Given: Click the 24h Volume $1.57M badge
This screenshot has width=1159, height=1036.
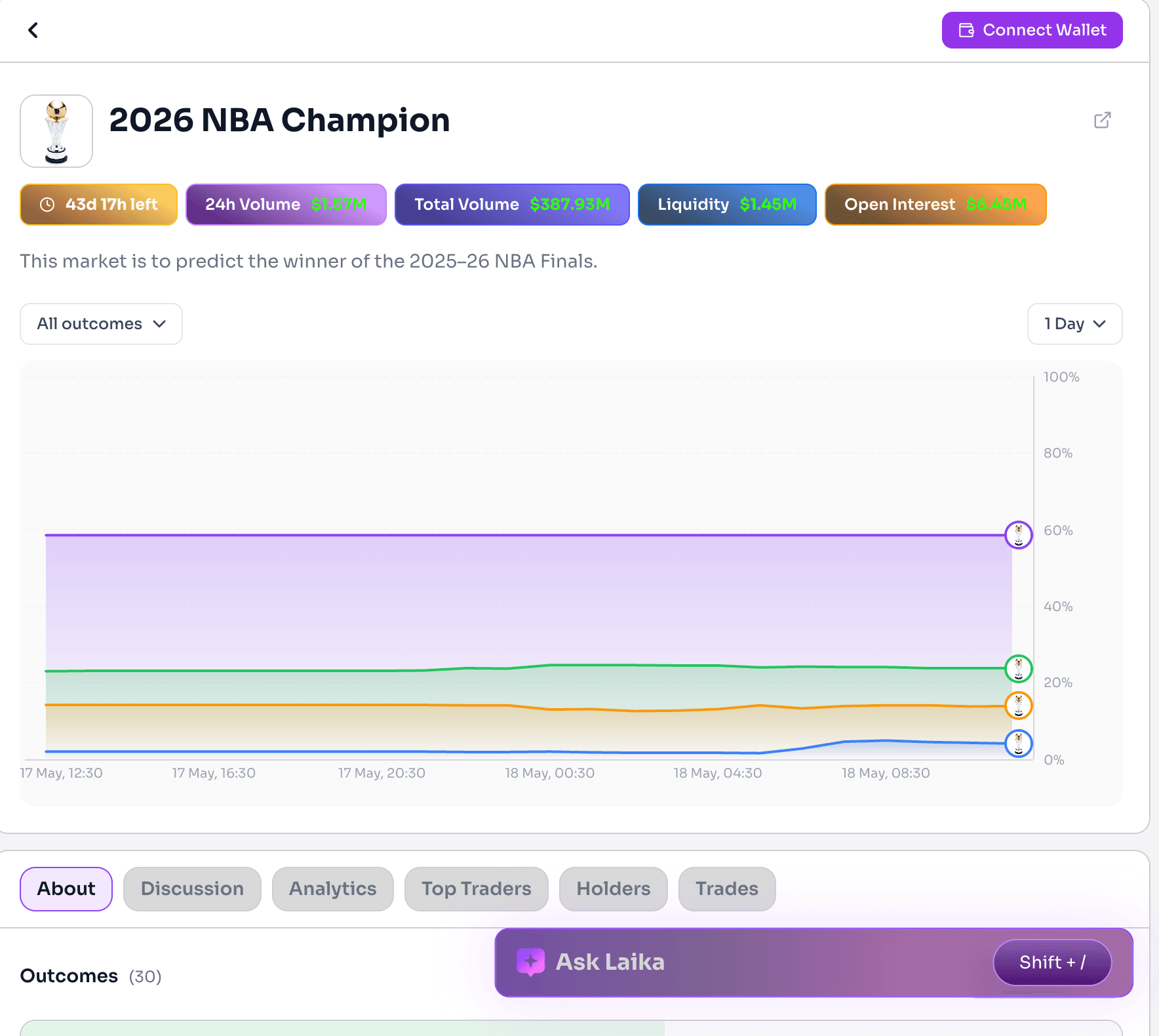Looking at the screenshot, I should pos(286,205).
